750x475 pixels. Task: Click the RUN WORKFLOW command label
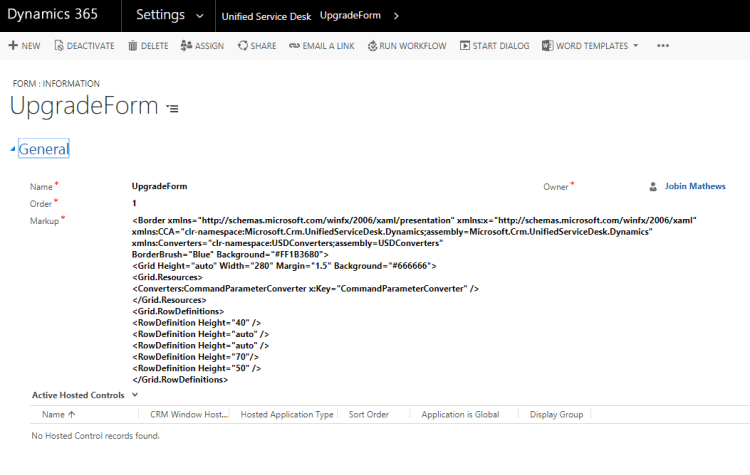click(413, 46)
